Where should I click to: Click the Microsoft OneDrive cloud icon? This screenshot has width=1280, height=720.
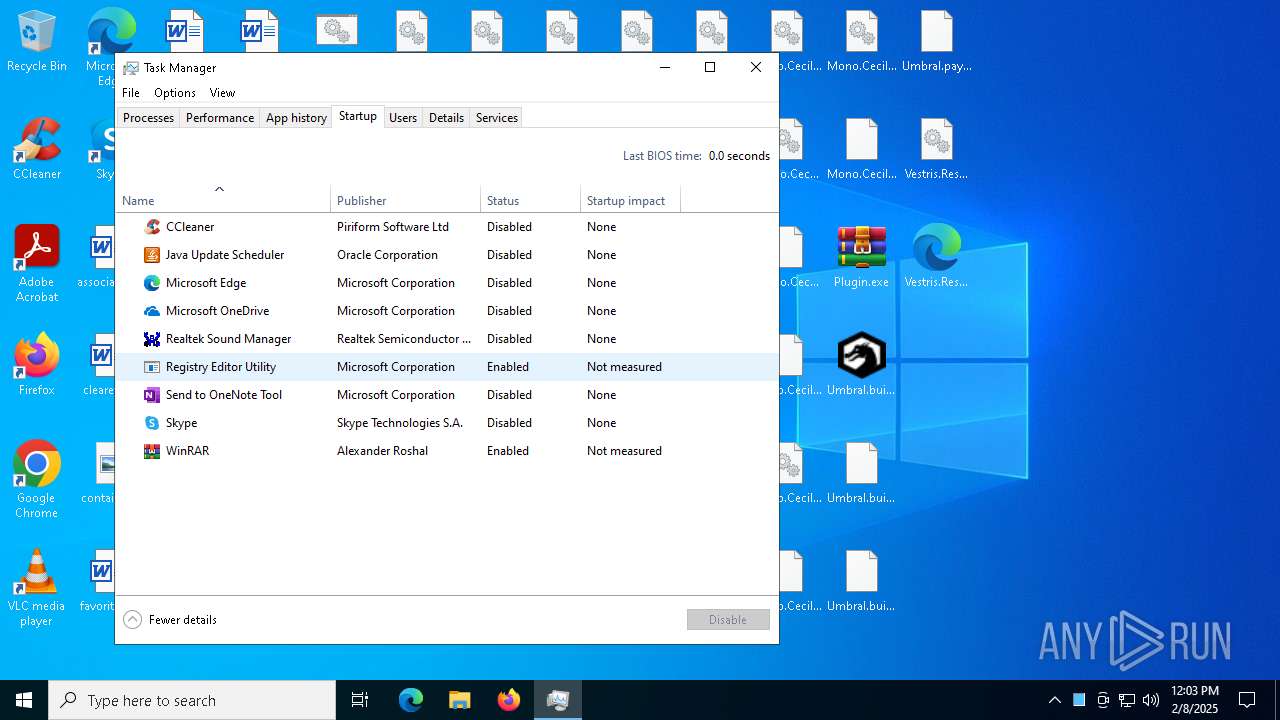(152, 311)
